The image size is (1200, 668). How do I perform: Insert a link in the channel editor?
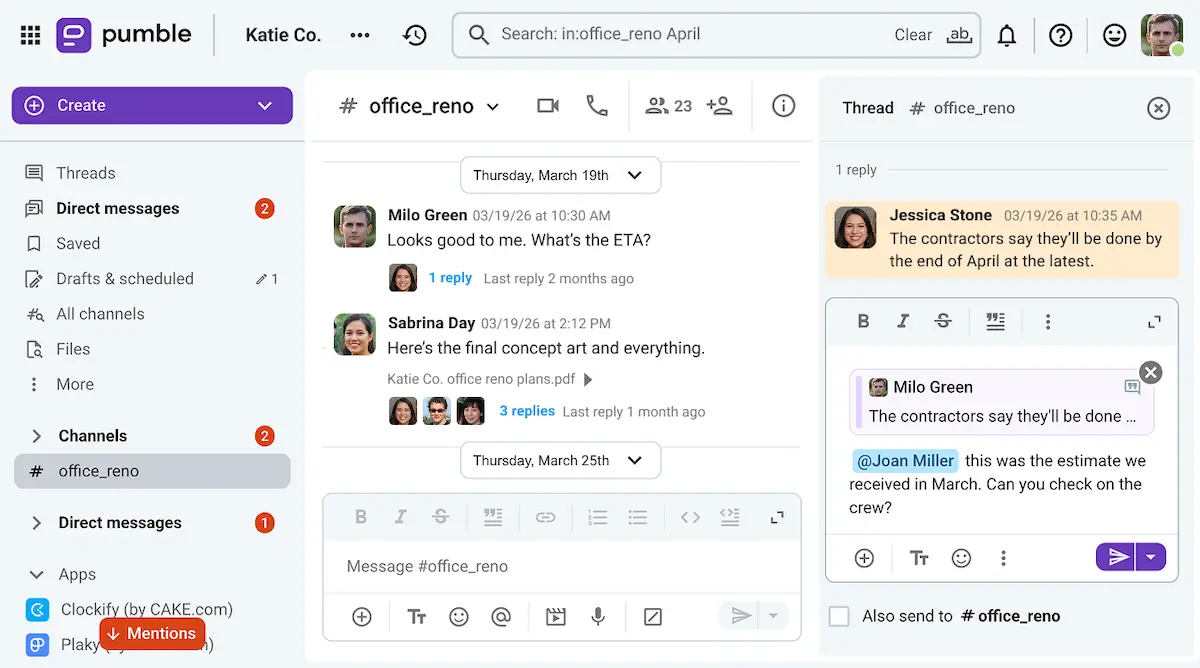point(545,517)
